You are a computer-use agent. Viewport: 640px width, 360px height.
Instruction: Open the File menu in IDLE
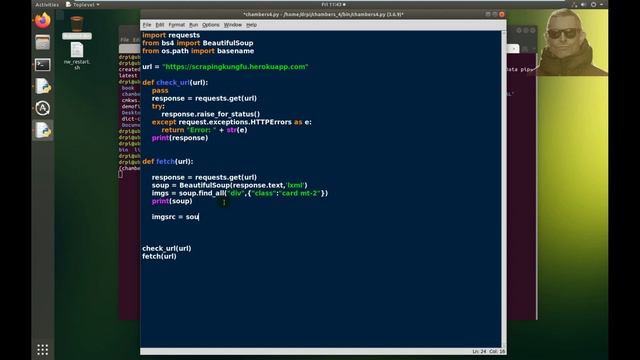click(x=147, y=25)
